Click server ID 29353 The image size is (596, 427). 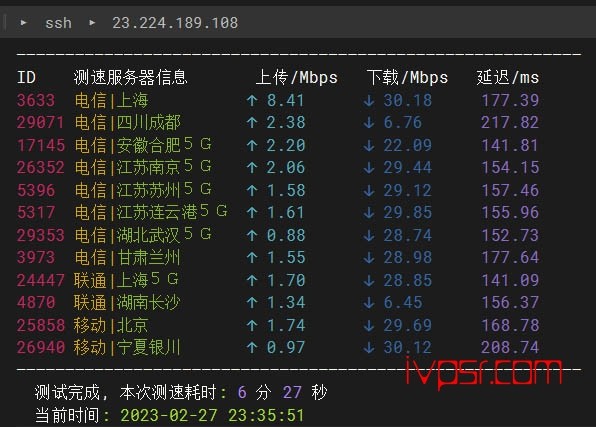point(40,235)
